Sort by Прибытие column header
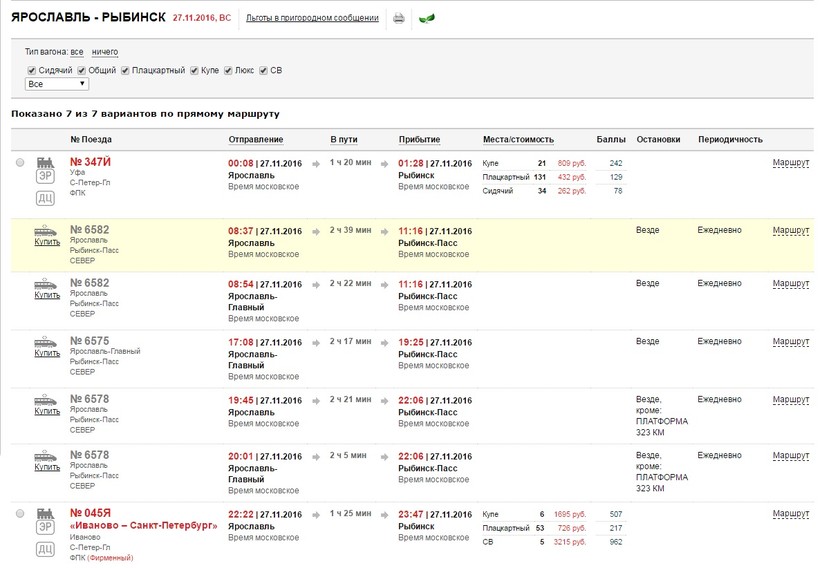 420,140
